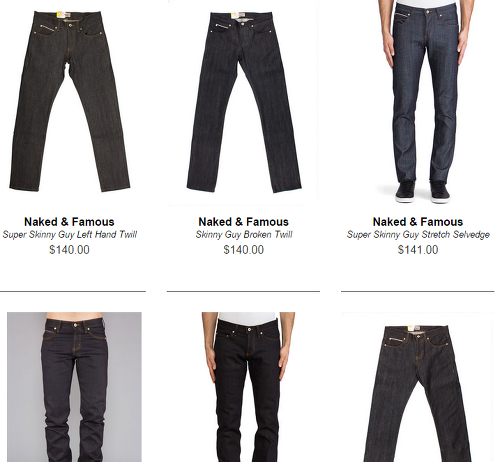
Task: Click the yellow tag on bottom-right jeans
Action: tap(411, 328)
